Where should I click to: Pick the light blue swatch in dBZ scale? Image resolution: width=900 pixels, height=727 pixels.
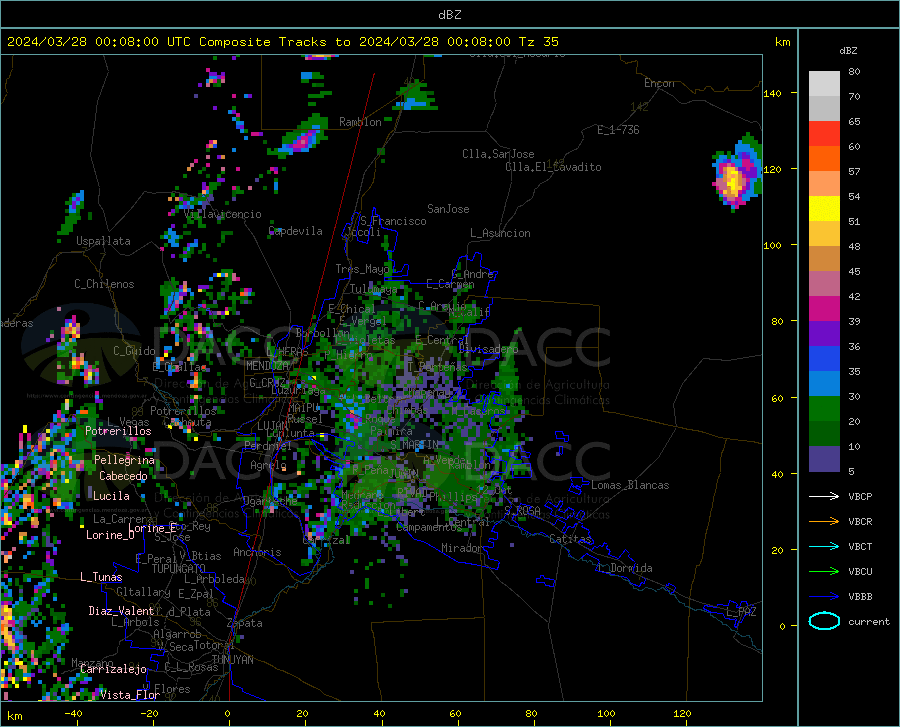click(x=824, y=384)
